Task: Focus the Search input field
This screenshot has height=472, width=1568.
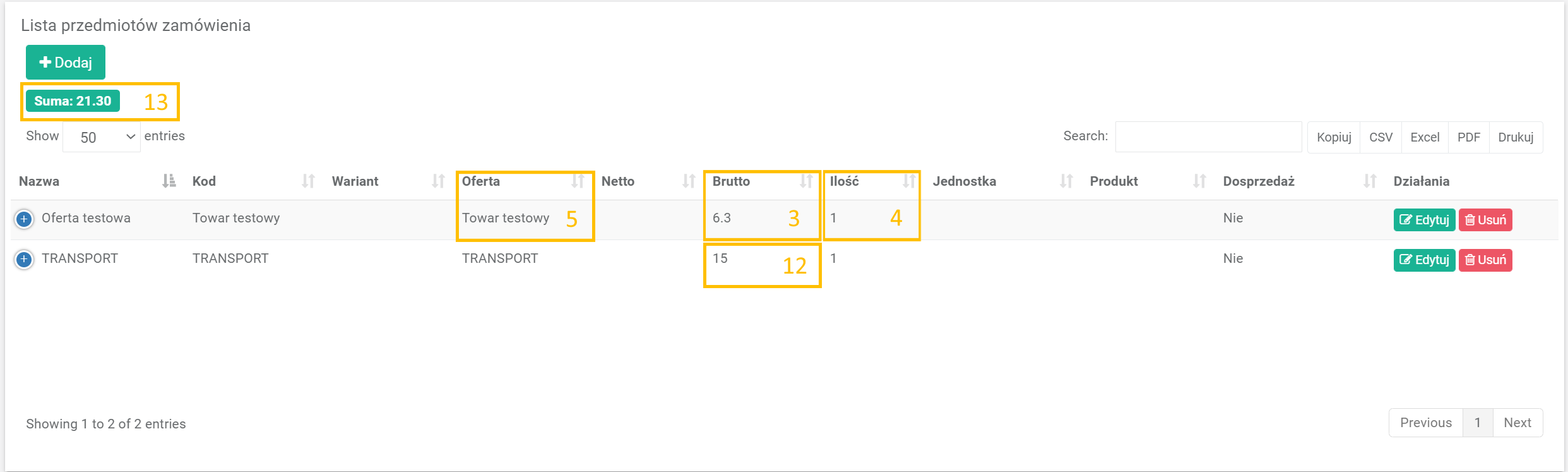Action: coord(1208,136)
